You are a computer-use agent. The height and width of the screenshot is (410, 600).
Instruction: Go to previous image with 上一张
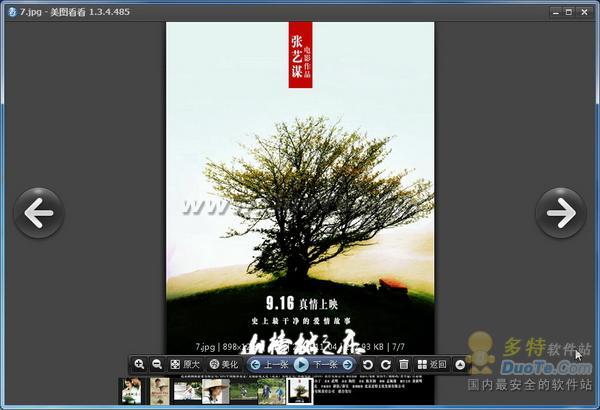point(269,364)
